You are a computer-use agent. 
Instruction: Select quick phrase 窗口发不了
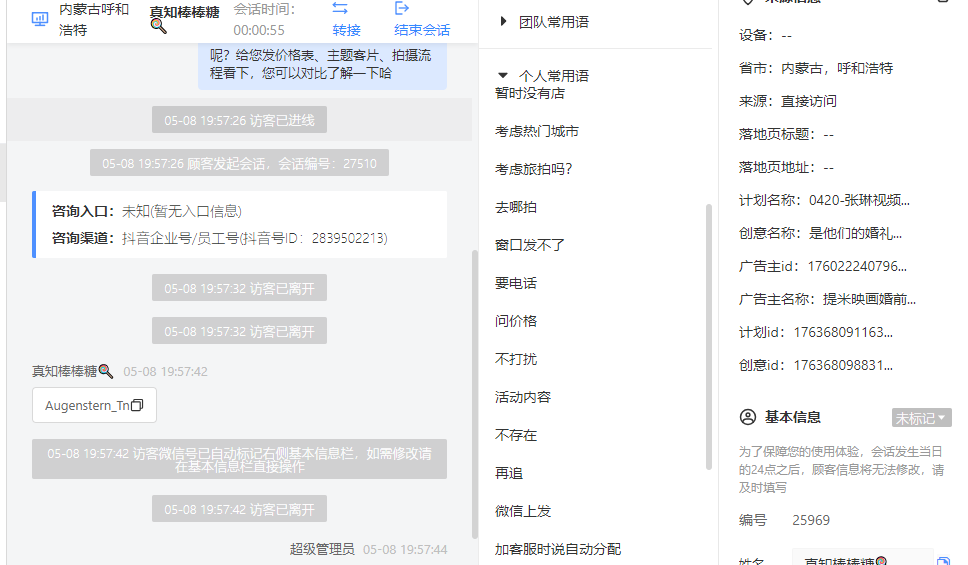click(530, 245)
